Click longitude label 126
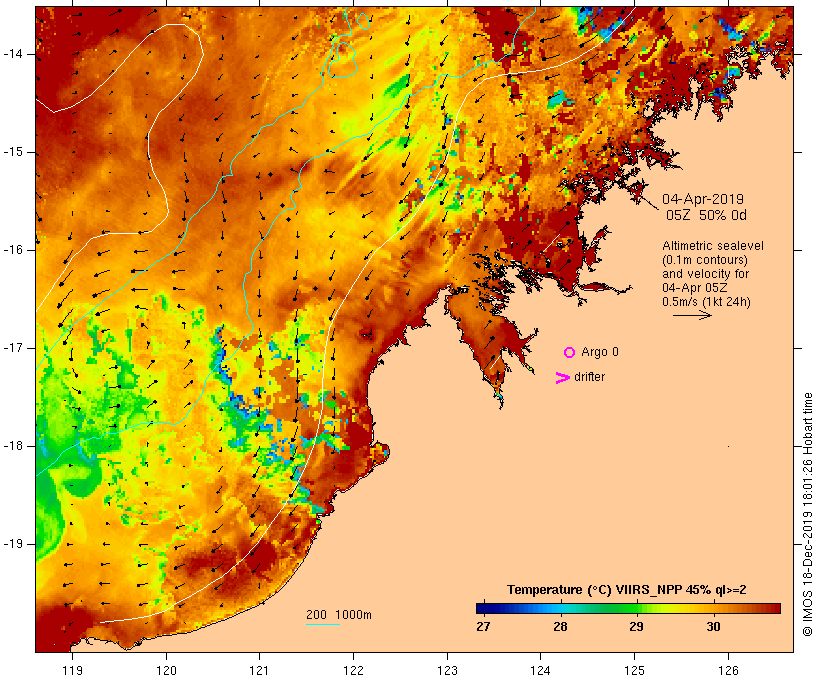820x680 pixels. click(x=728, y=670)
